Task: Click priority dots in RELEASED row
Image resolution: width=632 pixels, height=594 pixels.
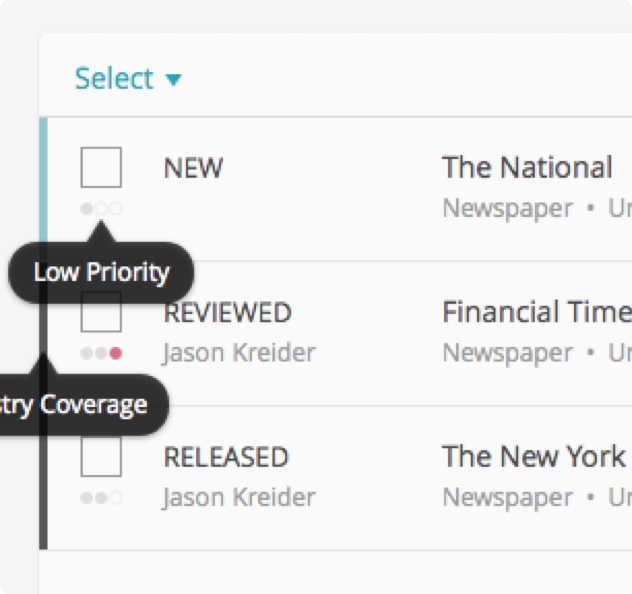Action: 101,498
